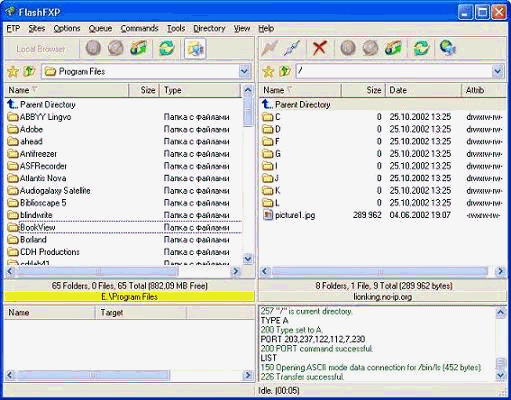511x400 pixels.
Task: Select the Biblioscape 5 folder
Action: click(37, 203)
